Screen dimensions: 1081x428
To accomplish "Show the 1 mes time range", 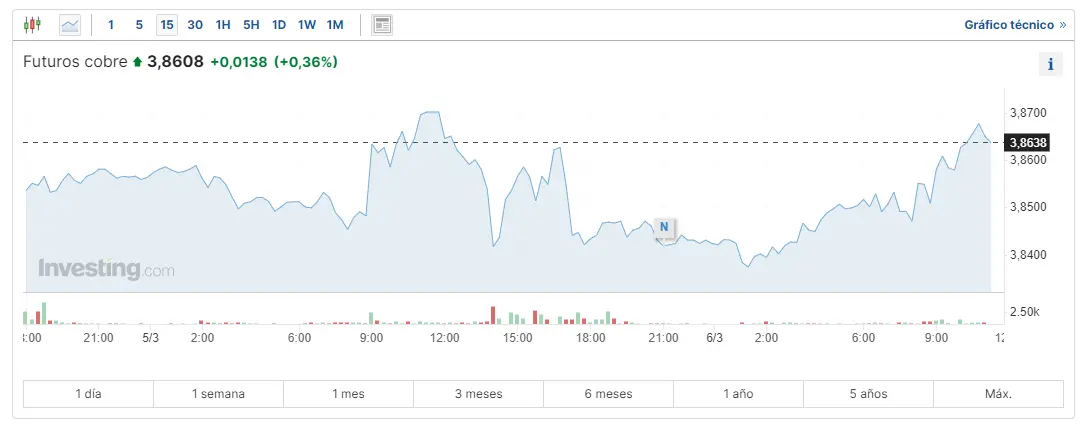I will click(348, 394).
